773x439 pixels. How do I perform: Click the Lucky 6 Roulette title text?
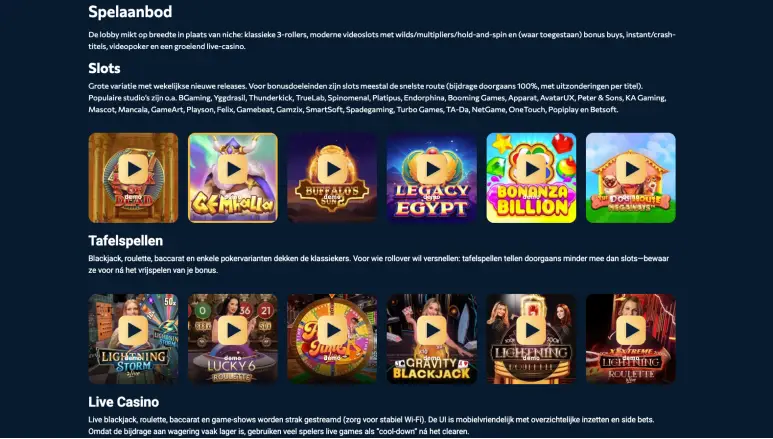[232, 370]
